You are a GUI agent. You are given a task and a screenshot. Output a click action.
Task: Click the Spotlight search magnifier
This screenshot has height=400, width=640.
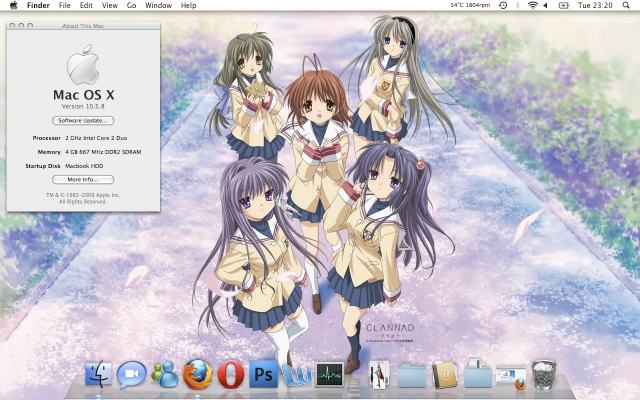pyautogui.click(x=628, y=6)
